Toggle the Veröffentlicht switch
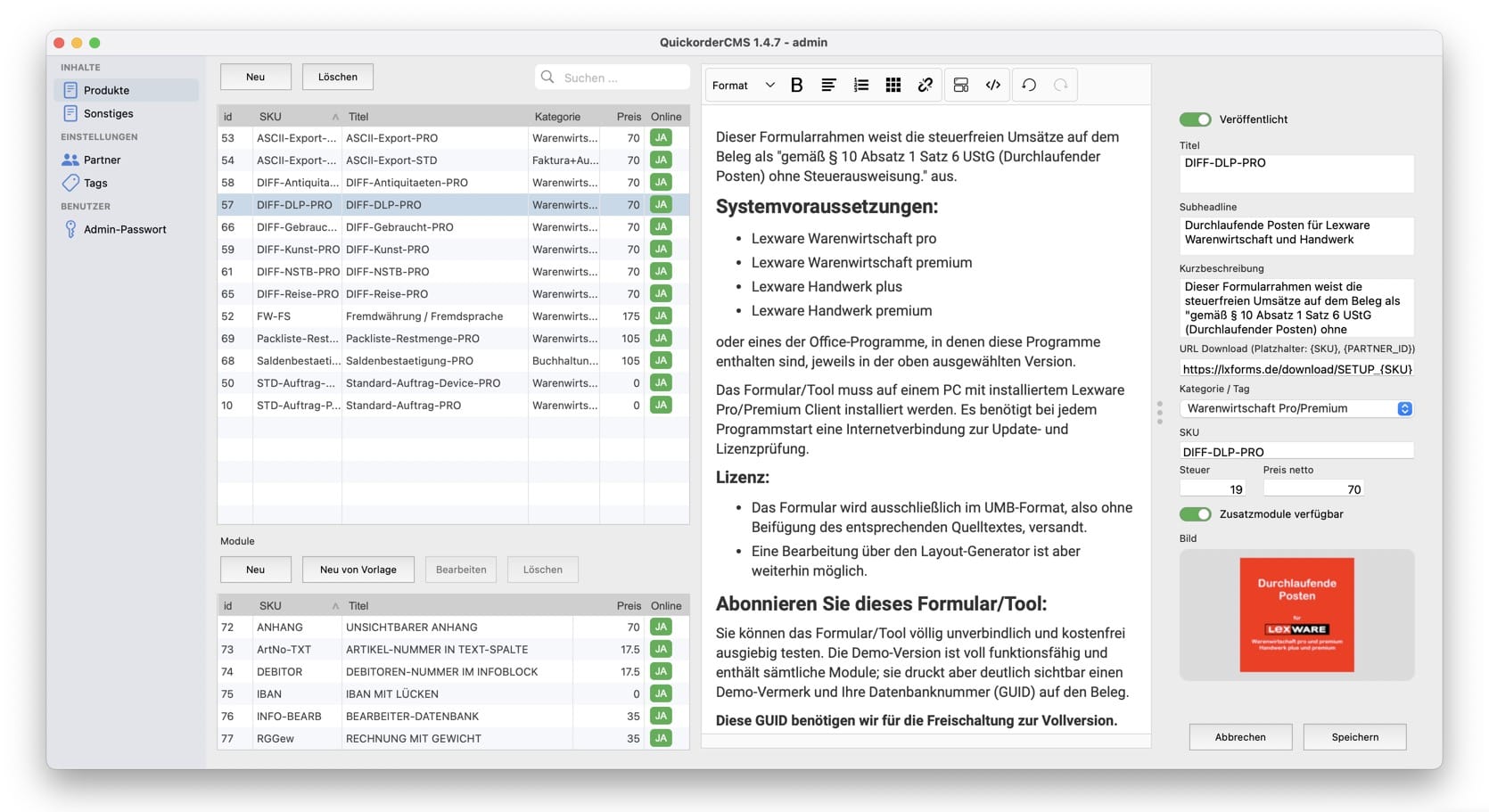The image size is (1489, 812). tap(1195, 119)
